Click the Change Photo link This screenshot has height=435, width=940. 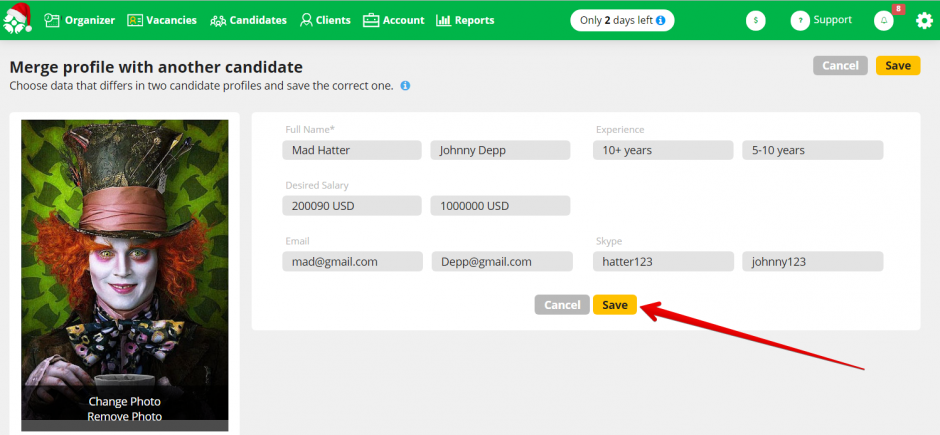click(124, 402)
